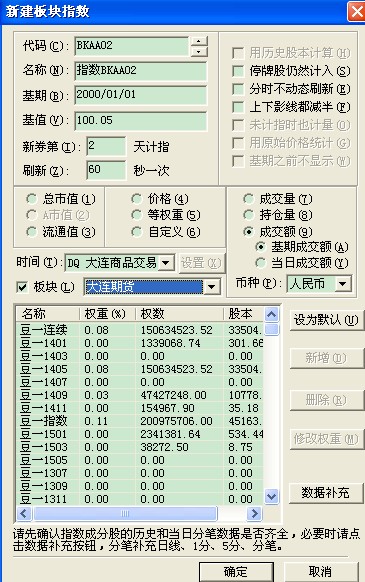The image size is (365, 582).
Task: Select row 豆一1407
Action: tap(140, 382)
